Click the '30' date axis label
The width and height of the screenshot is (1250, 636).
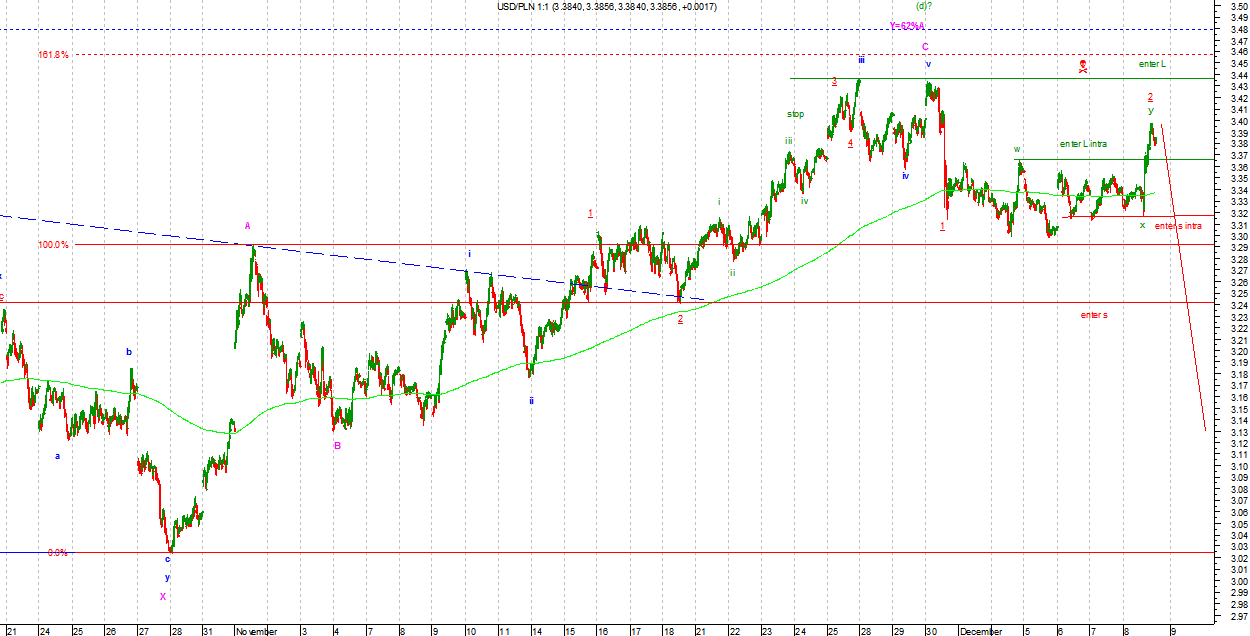point(931,631)
